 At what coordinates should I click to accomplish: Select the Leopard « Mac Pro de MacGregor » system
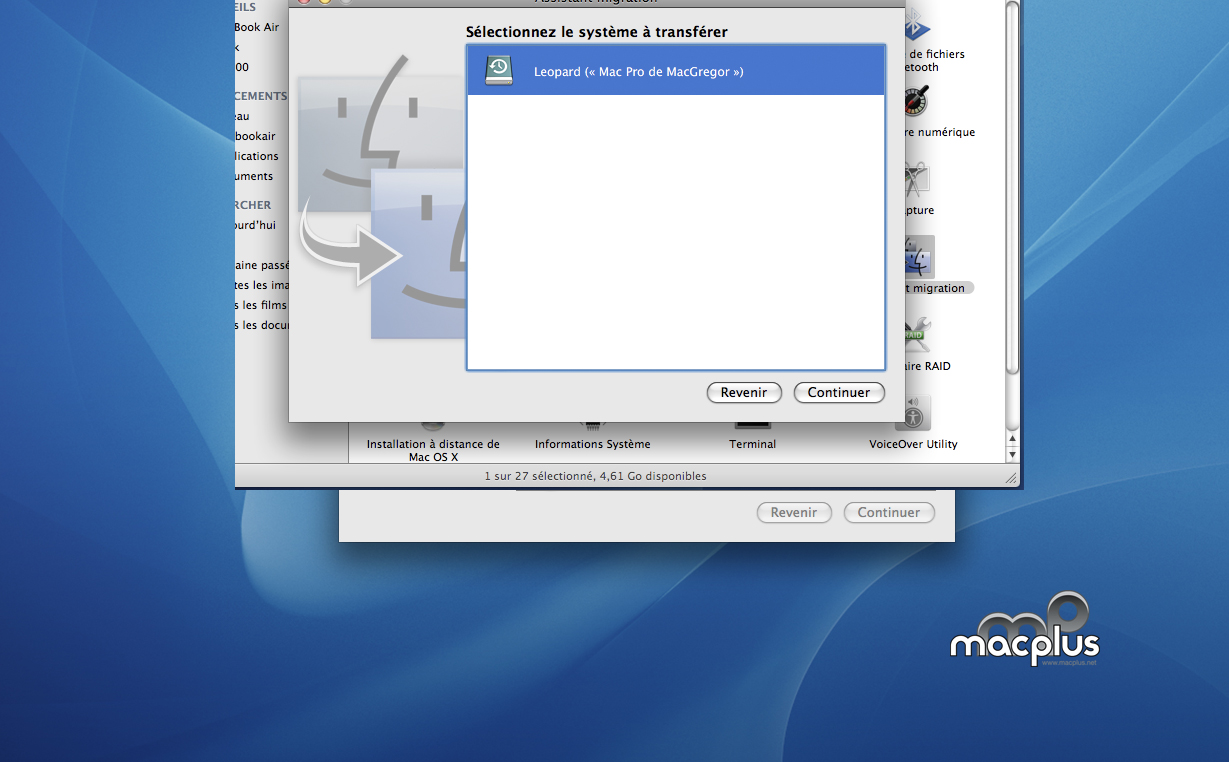tap(676, 71)
